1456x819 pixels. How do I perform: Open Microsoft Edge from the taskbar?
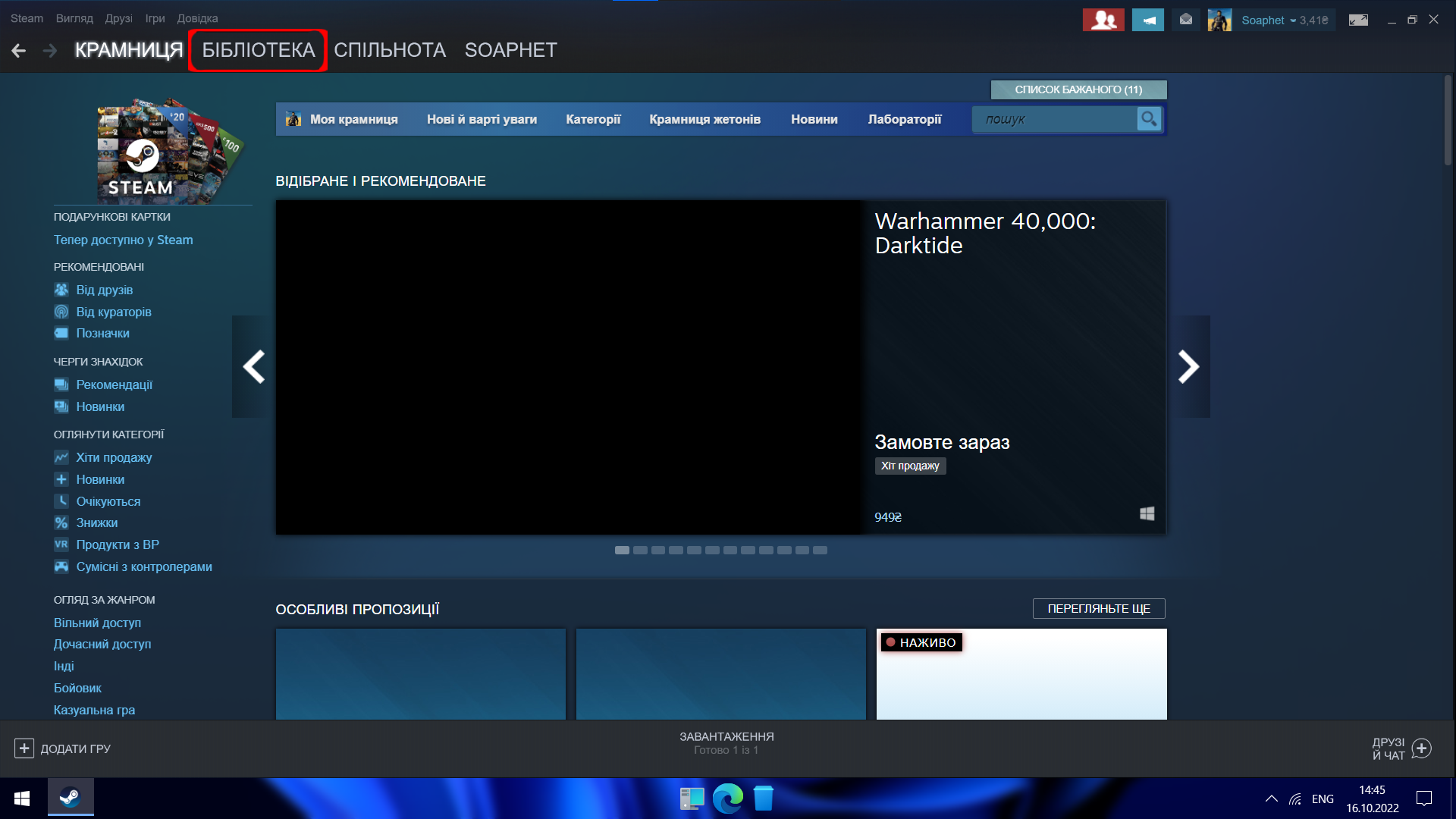click(727, 799)
